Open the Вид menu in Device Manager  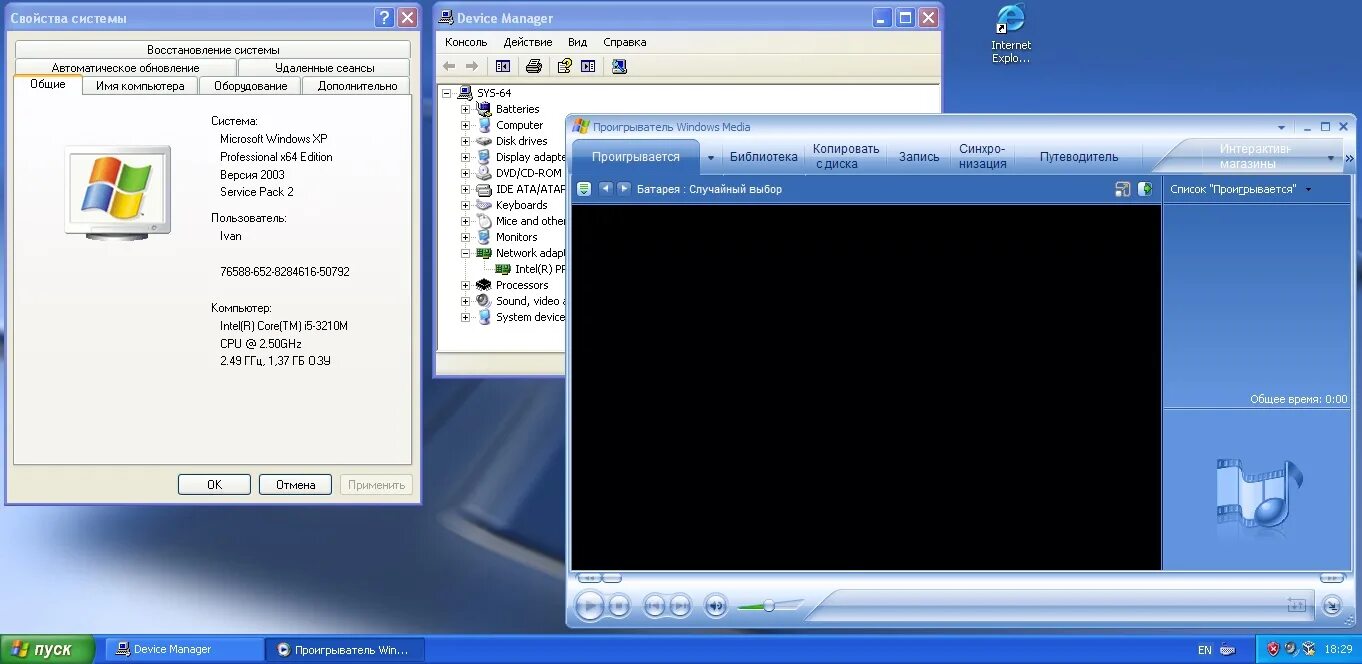coord(577,42)
